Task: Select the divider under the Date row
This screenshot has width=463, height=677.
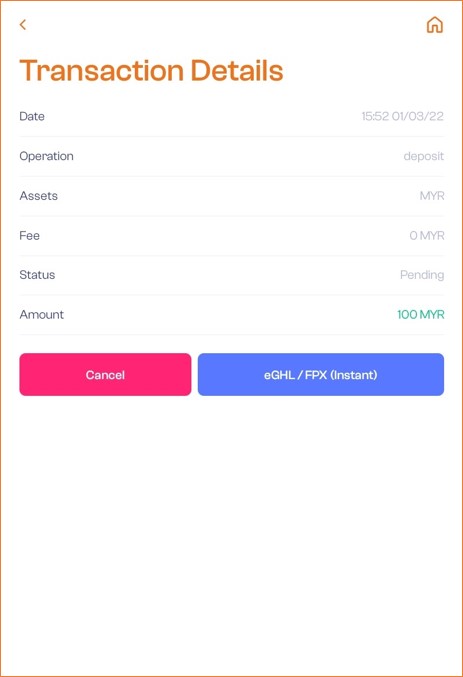Action: pos(232,136)
